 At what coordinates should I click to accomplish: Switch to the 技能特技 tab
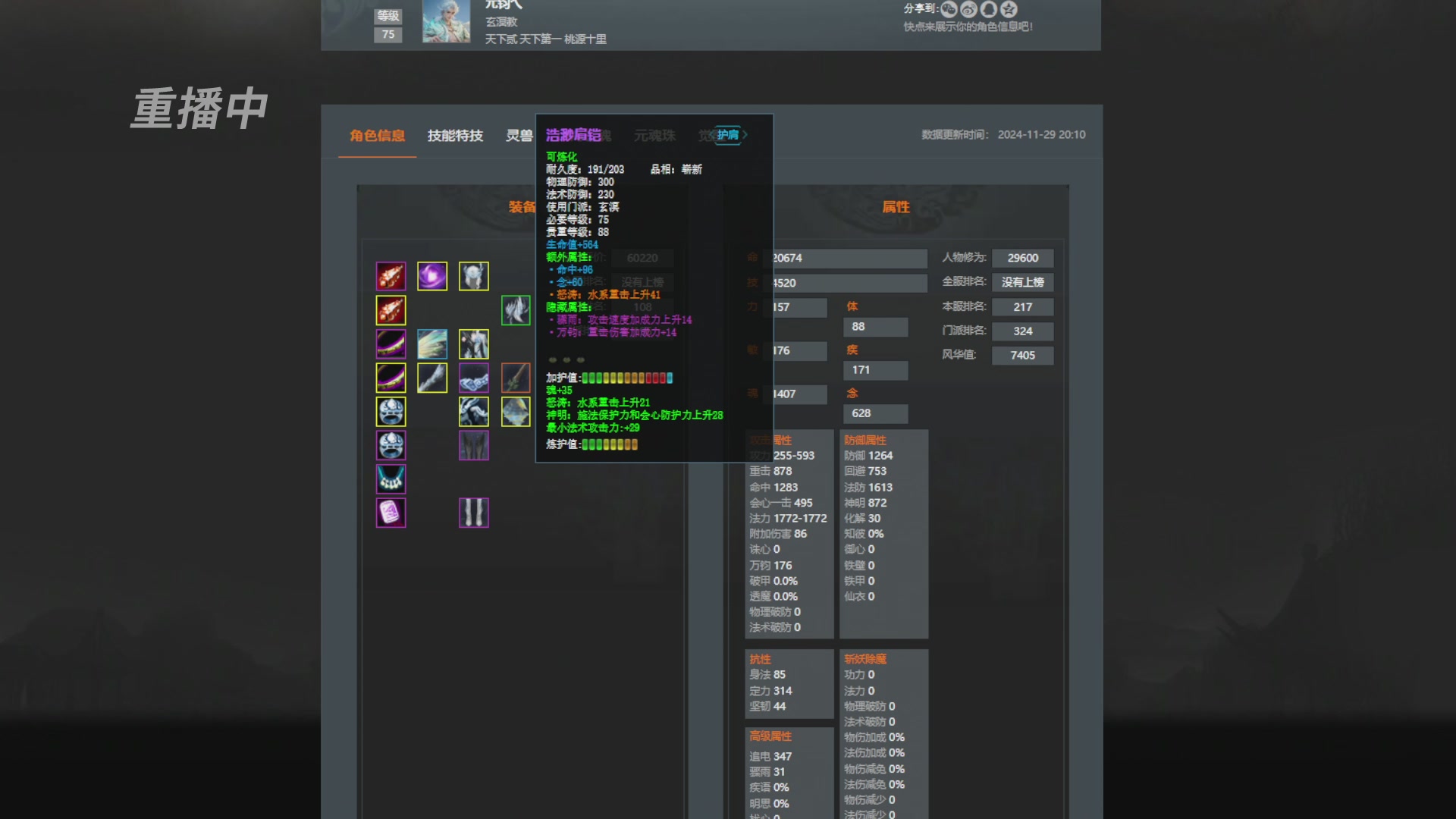[x=455, y=136]
